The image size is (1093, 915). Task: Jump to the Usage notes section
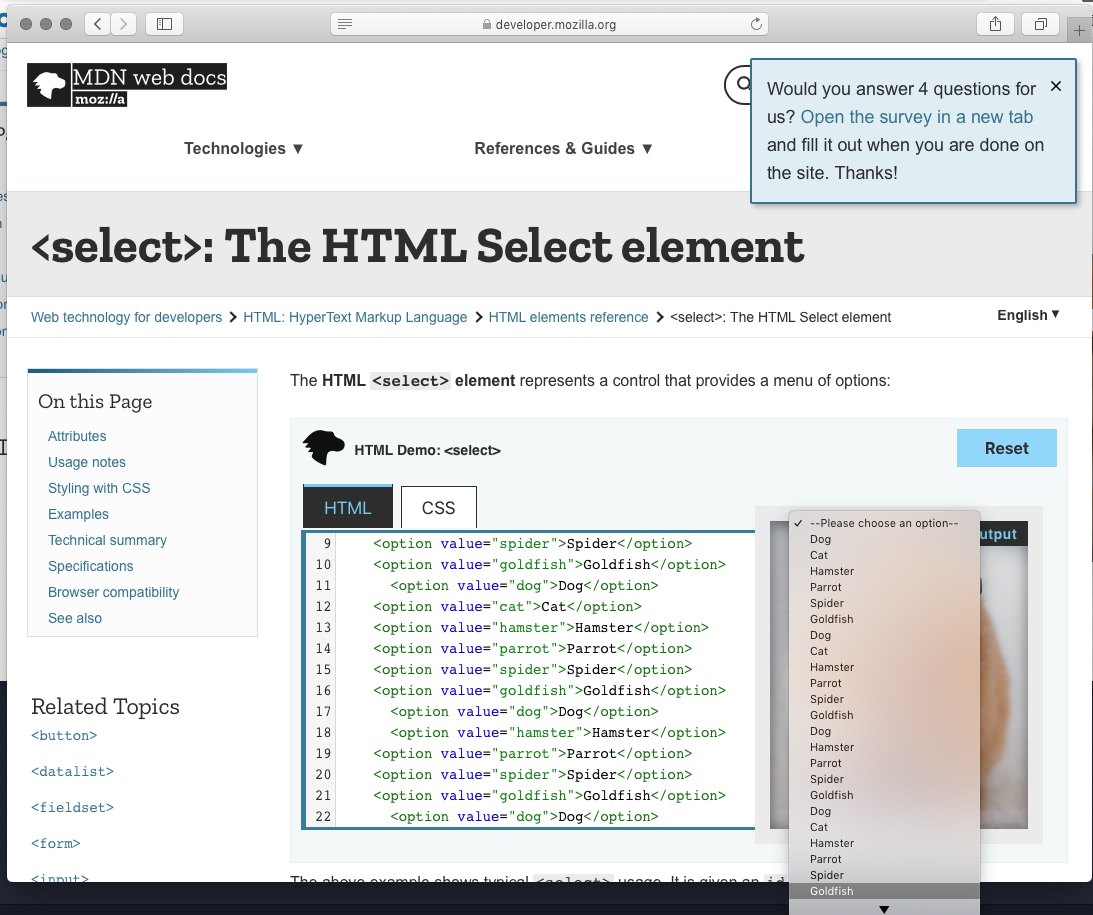coord(87,462)
